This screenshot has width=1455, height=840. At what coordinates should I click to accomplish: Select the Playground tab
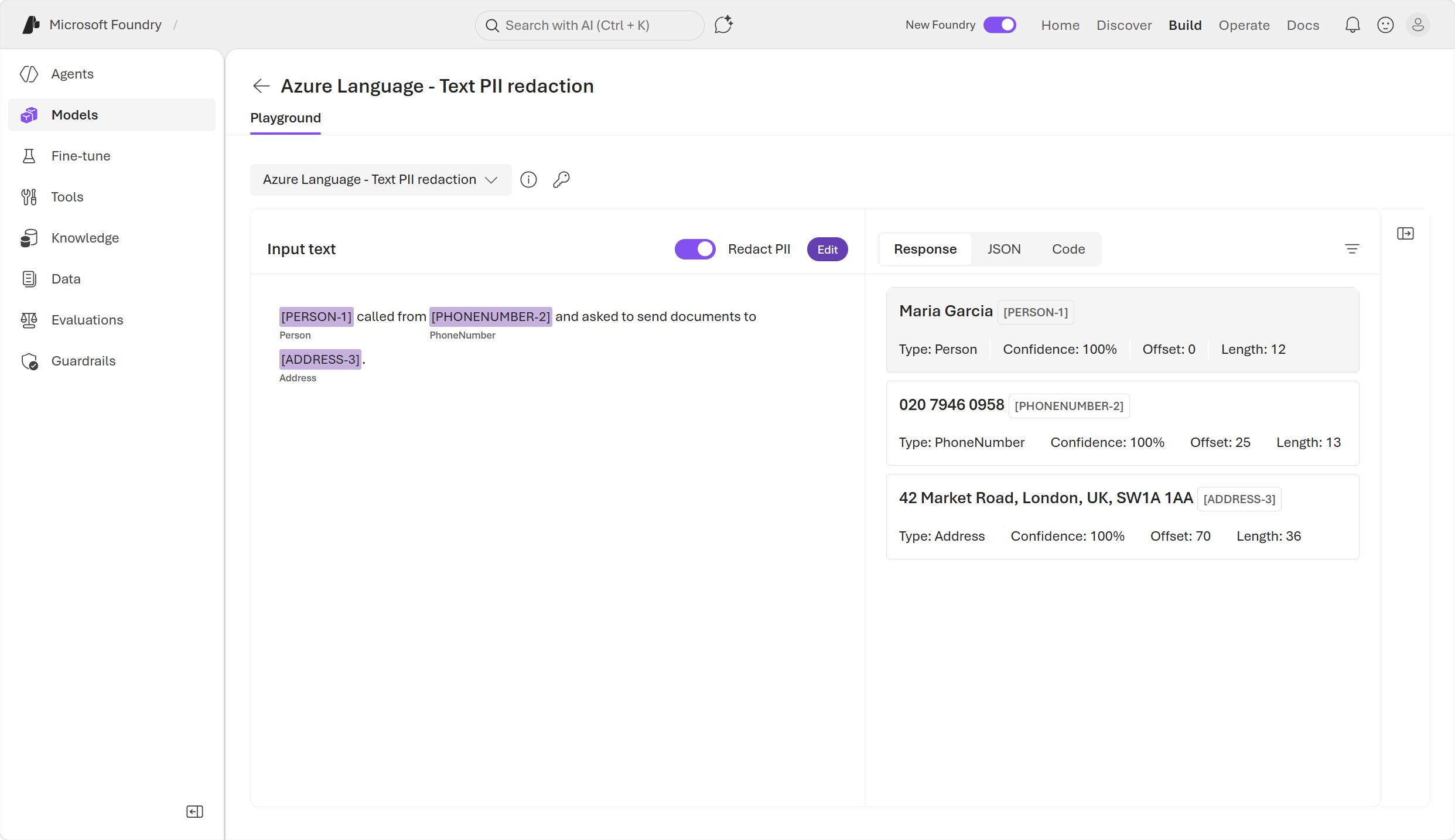[285, 118]
